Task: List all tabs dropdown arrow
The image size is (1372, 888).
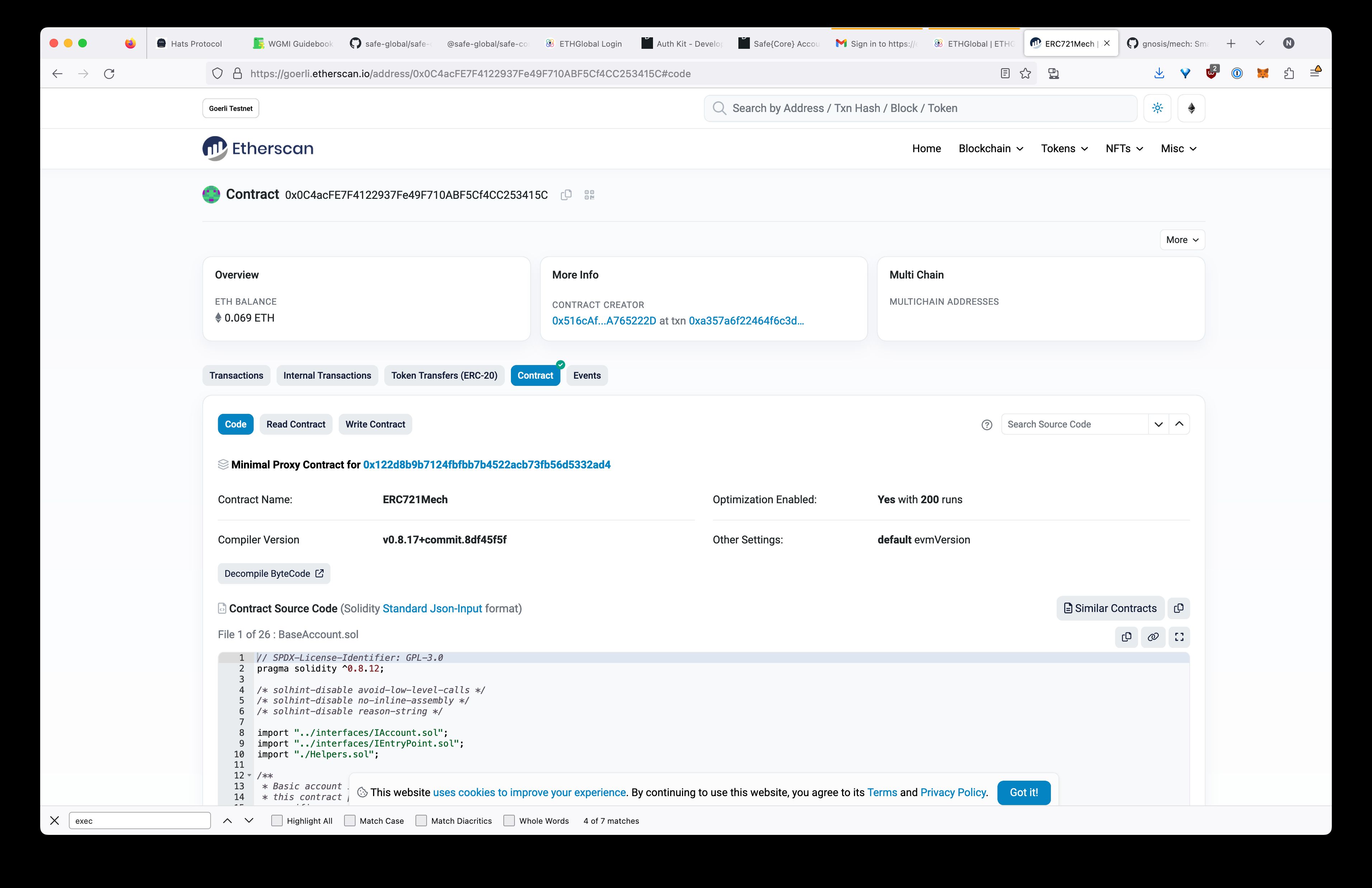Action: [x=1260, y=44]
